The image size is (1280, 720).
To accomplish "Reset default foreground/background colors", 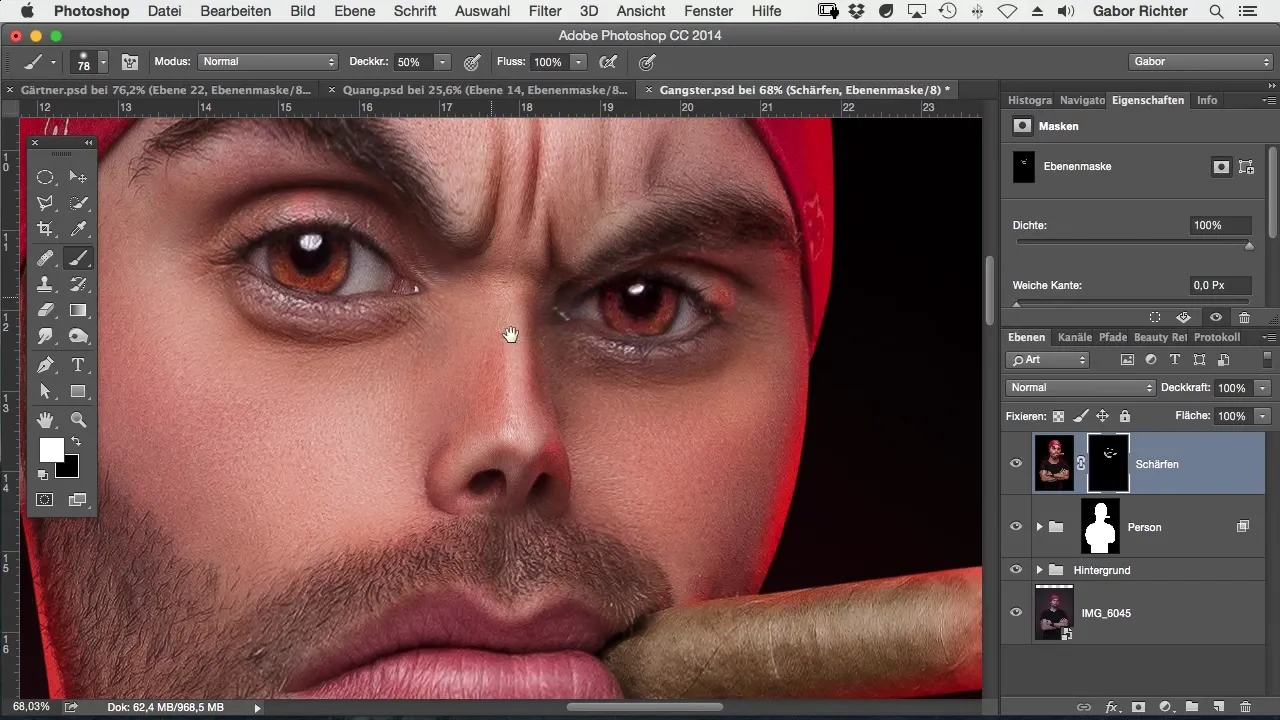I will click(43, 475).
